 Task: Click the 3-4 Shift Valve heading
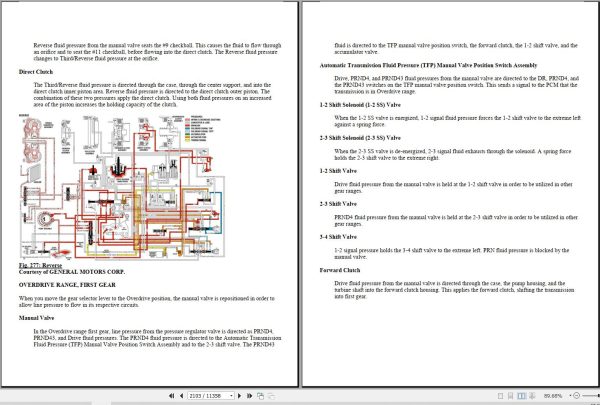tap(338, 237)
